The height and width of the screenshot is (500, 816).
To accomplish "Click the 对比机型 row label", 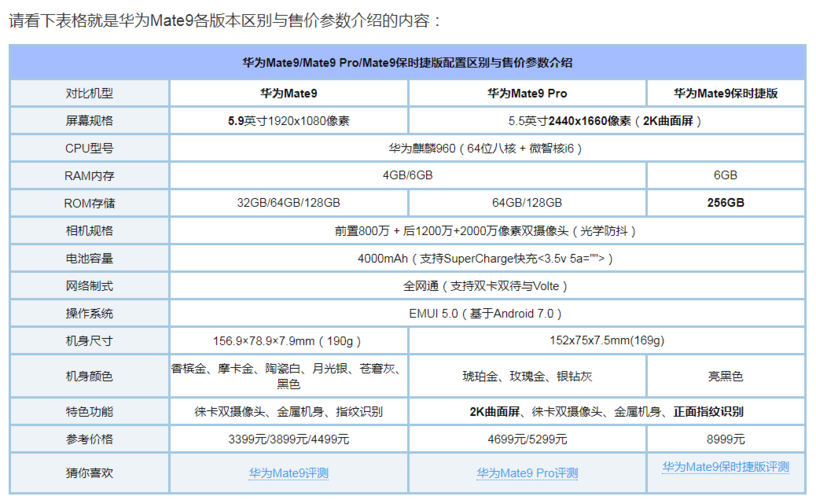I will (90, 93).
